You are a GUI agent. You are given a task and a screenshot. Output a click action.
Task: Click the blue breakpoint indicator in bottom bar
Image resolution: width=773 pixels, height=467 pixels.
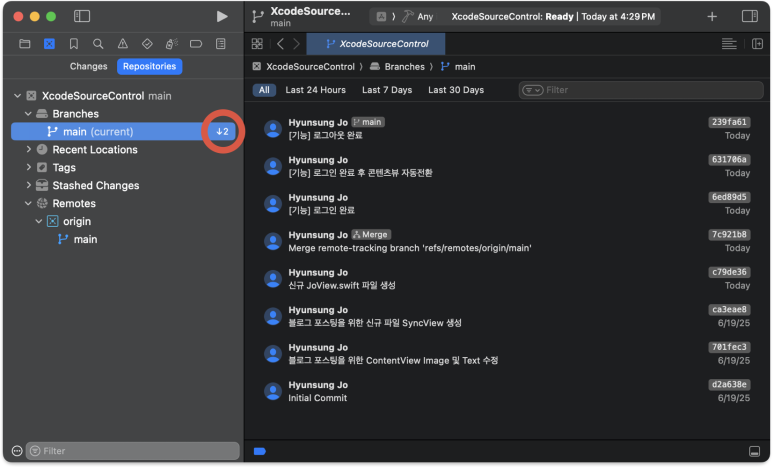tap(260, 451)
